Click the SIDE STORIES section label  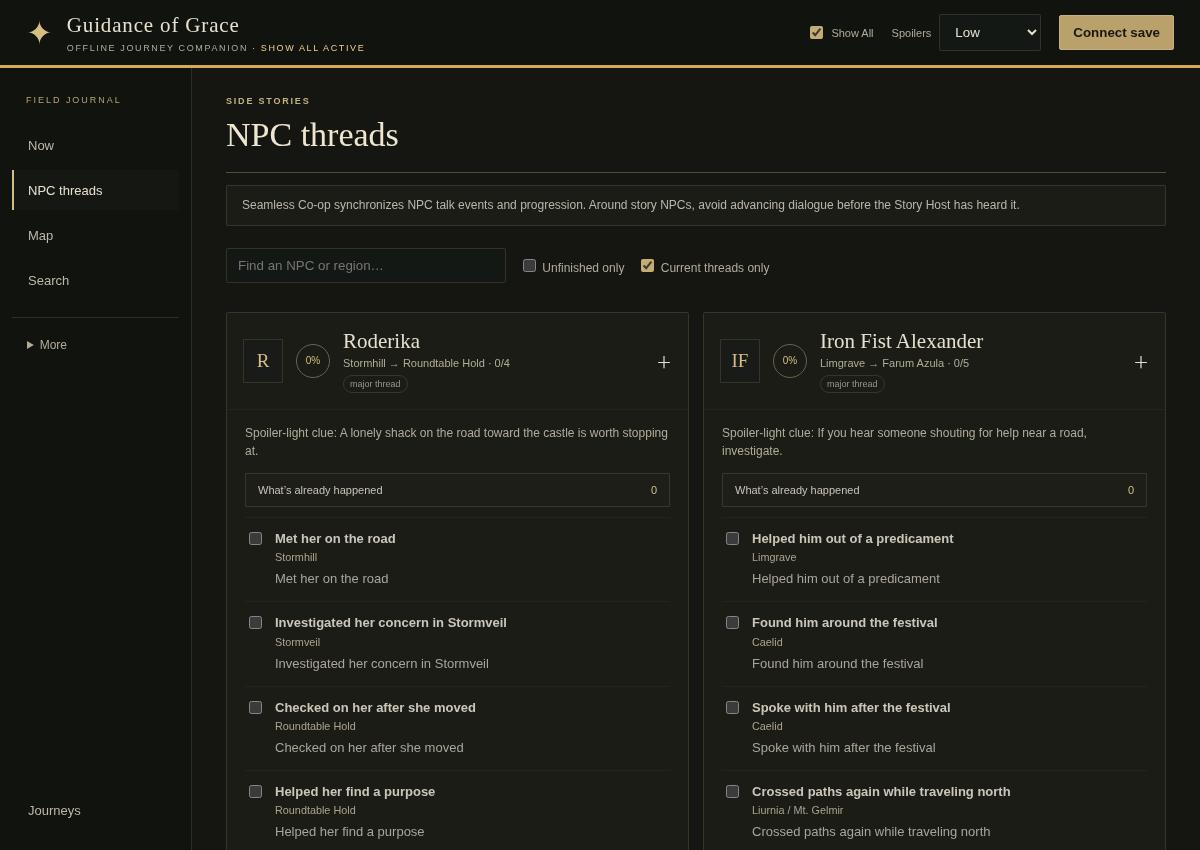click(268, 101)
